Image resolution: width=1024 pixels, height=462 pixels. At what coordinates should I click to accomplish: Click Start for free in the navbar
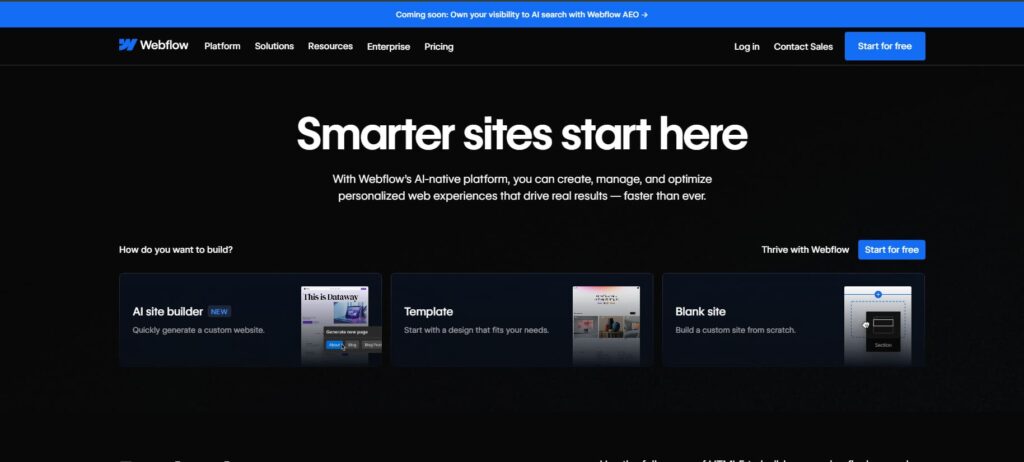point(885,46)
